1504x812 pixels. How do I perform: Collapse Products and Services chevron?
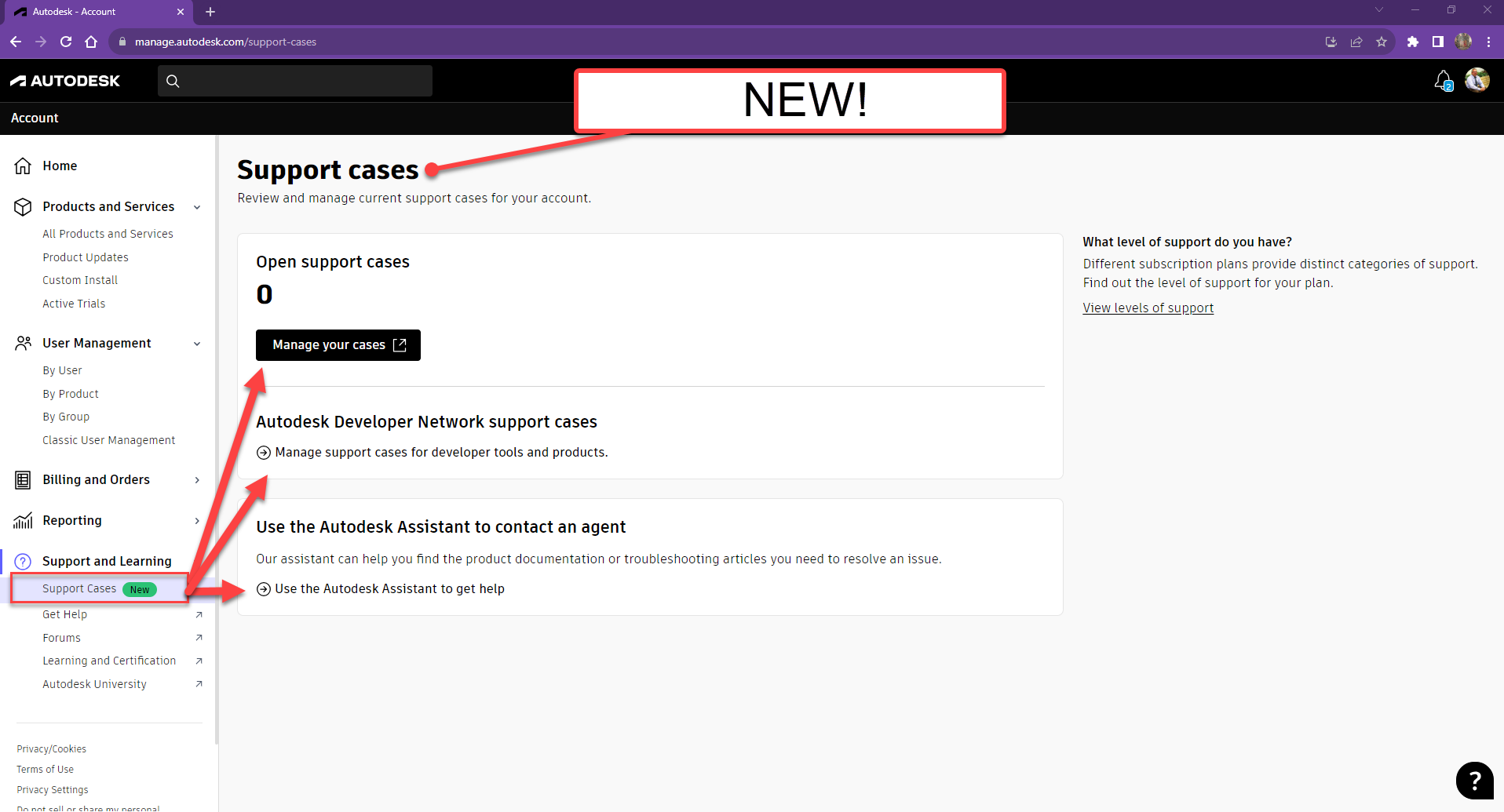coord(197,207)
